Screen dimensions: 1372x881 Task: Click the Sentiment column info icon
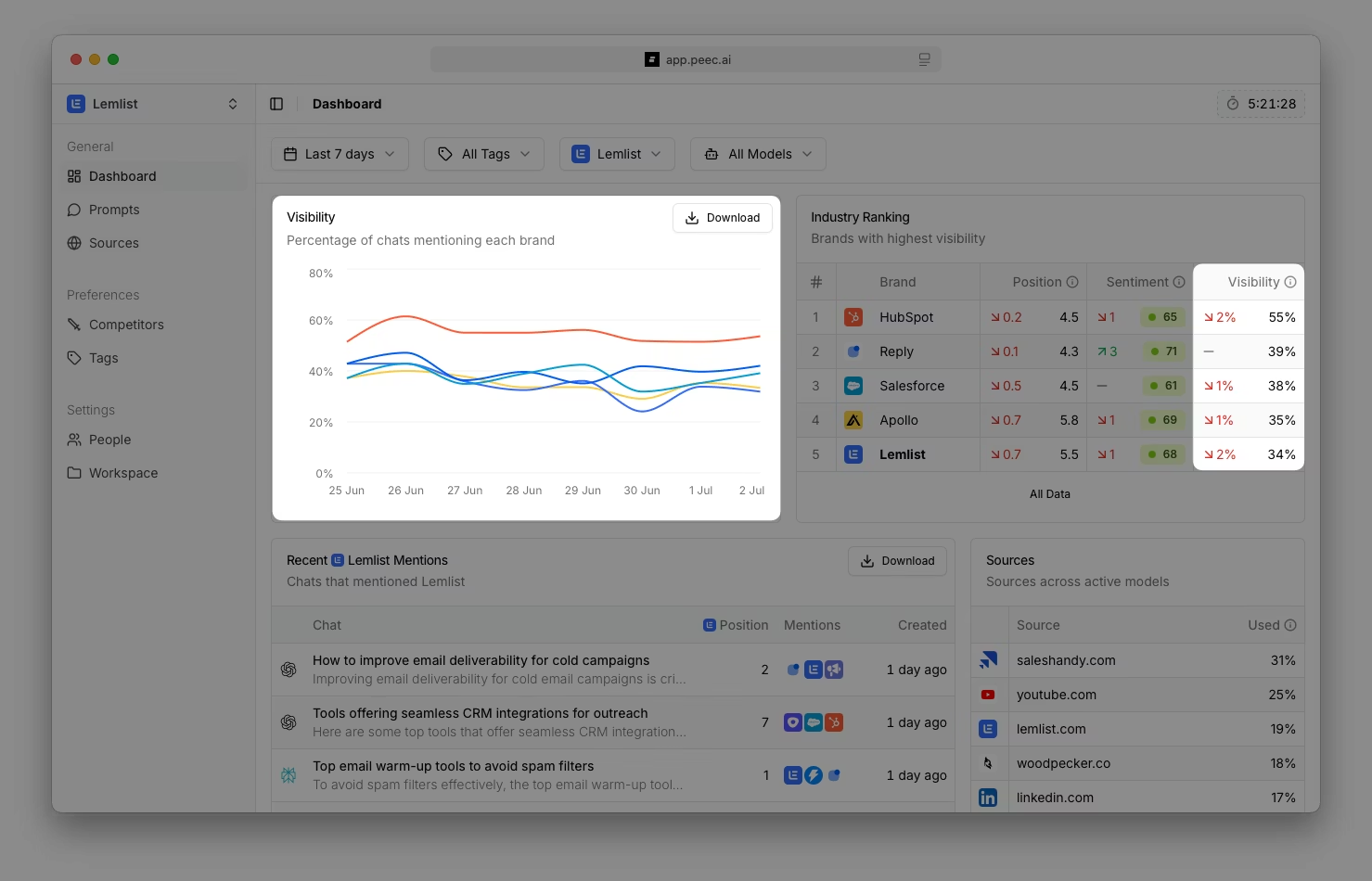[1179, 282]
